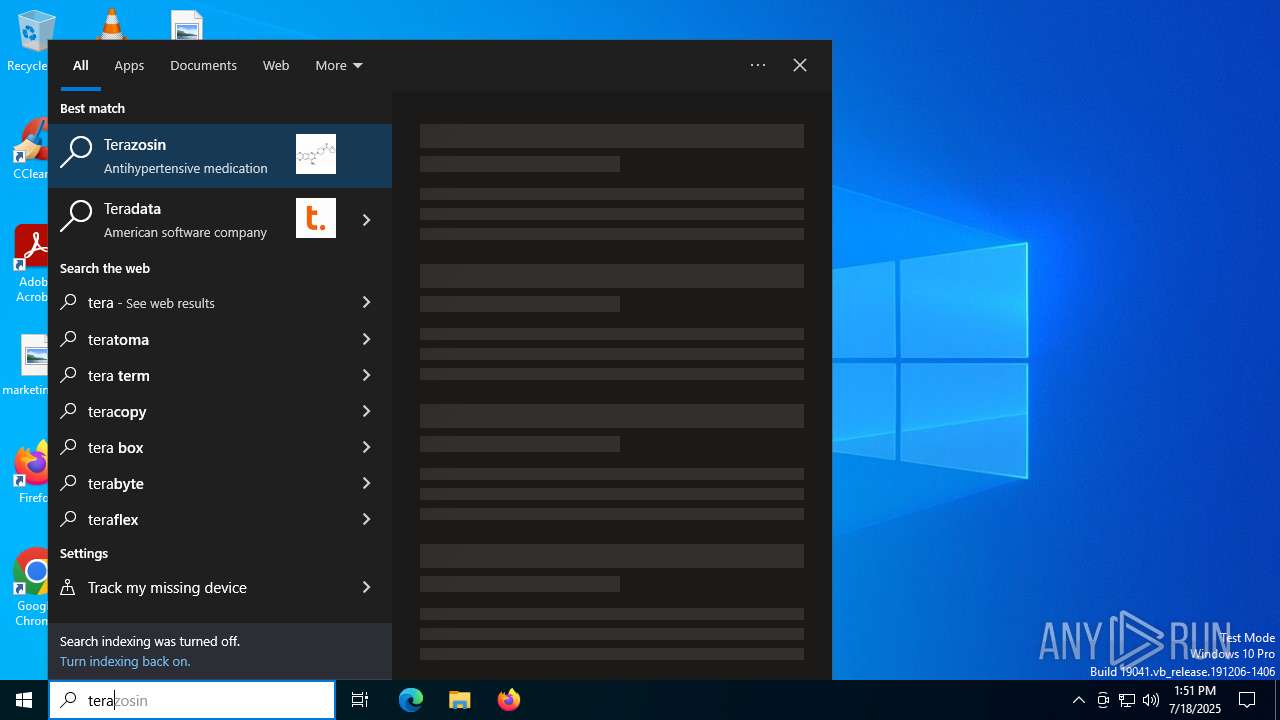Open the Windows Start menu
The width and height of the screenshot is (1280, 720).
[24, 700]
